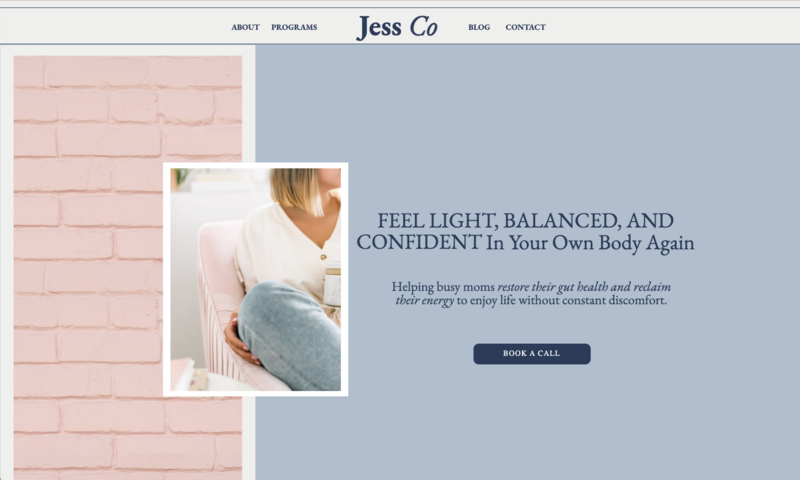Click the Jess Co site logo
This screenshot has width=800, height=480.
click(397, 27)
